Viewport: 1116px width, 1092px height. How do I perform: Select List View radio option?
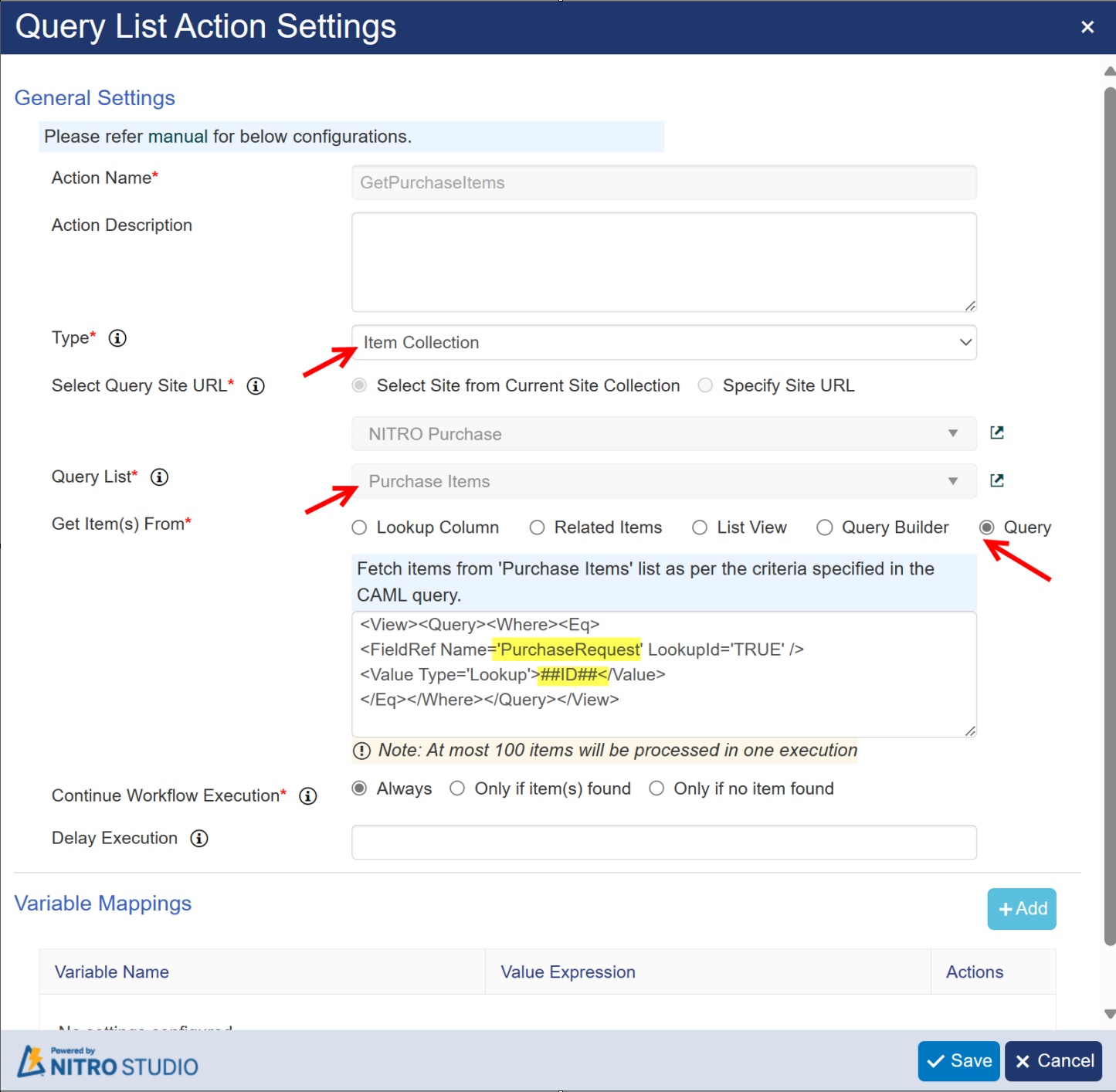700,527
